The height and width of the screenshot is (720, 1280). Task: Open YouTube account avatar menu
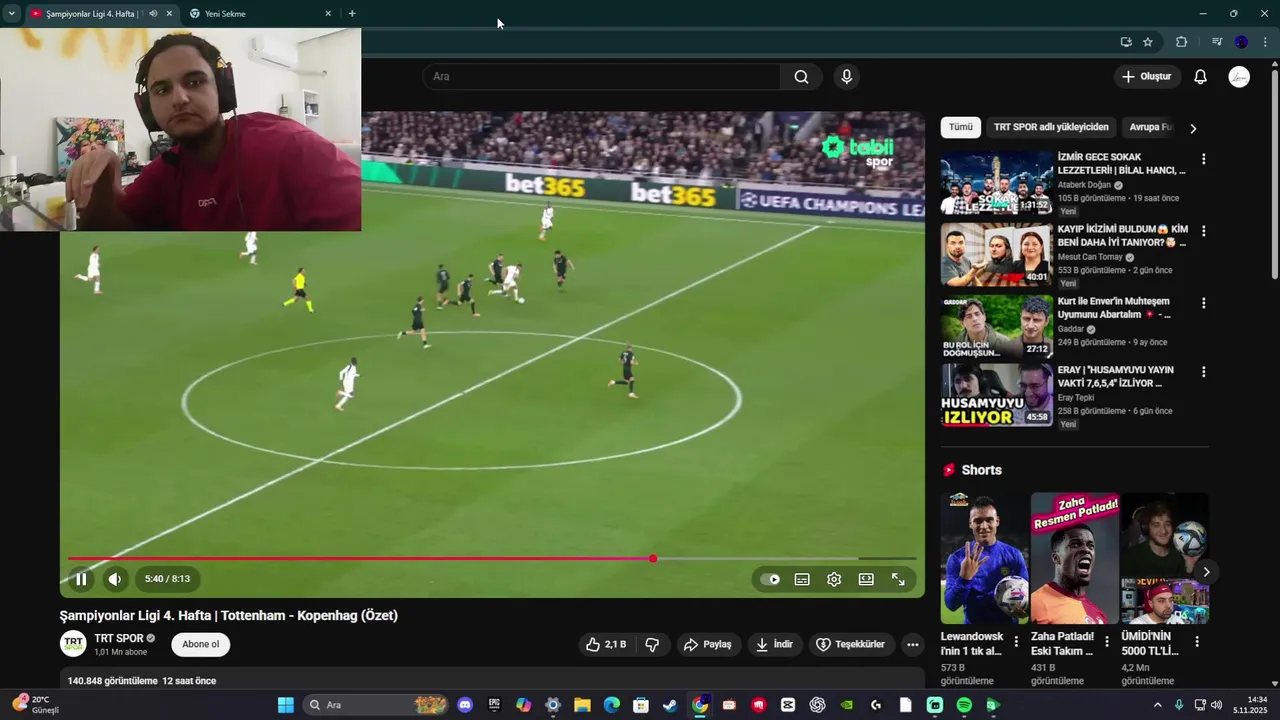[x=1239, y=77]
